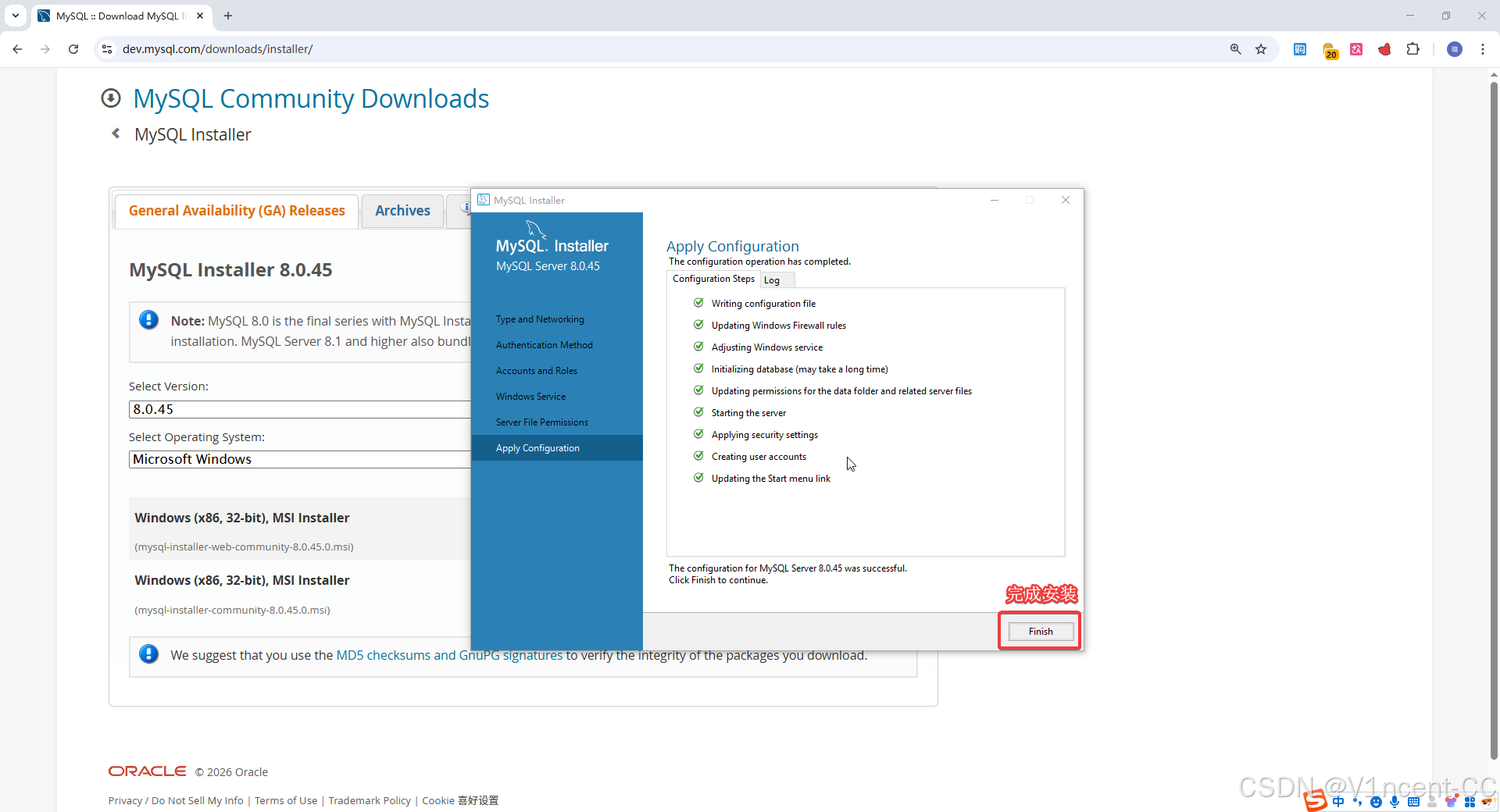Click the back chevron beside MySQL Installer

click(x=116, y=134)
